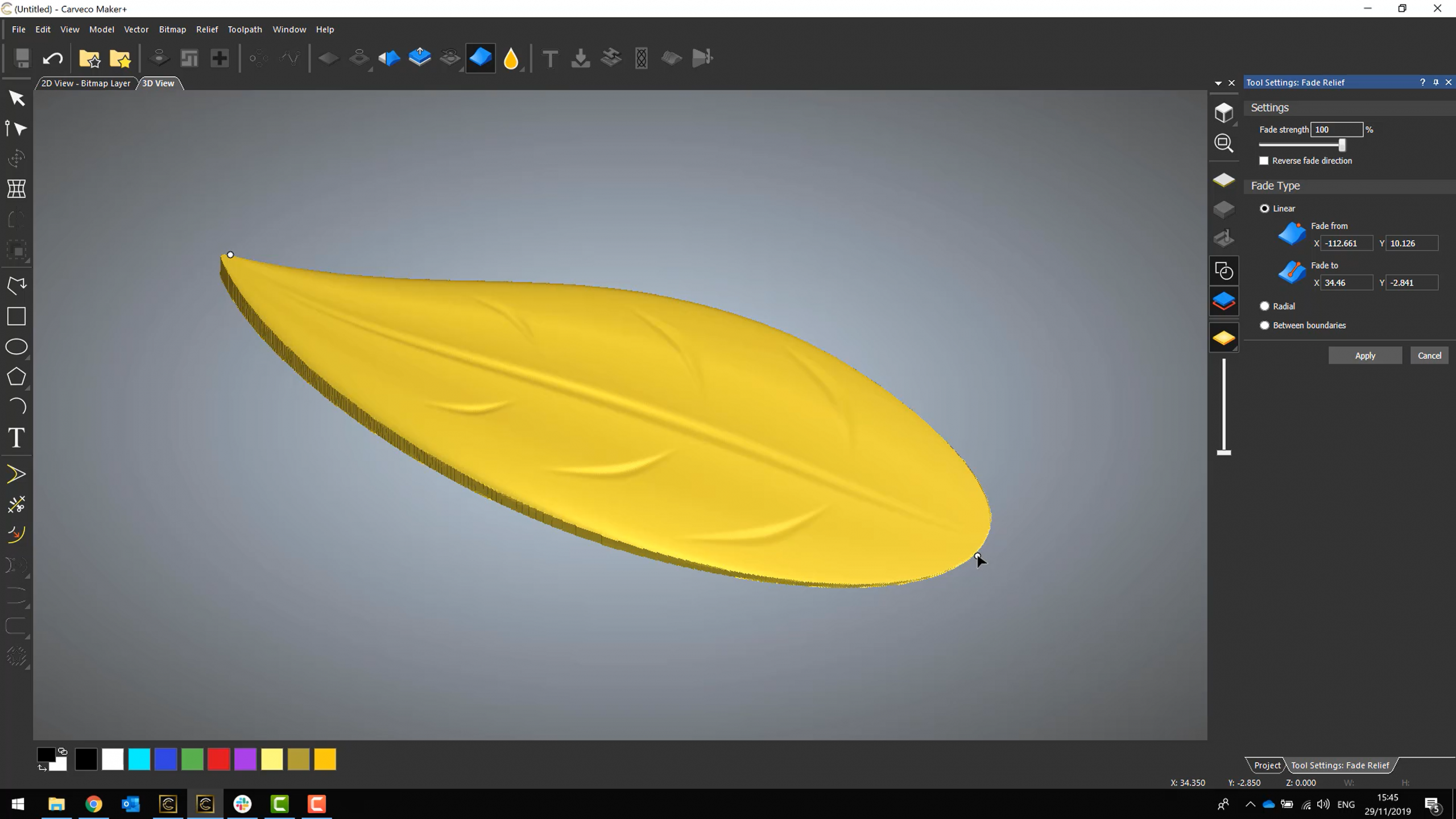Screen dimensions: 1456x819
Task: Cancel the Fade Relief operation
Action: pos(1429,355)
